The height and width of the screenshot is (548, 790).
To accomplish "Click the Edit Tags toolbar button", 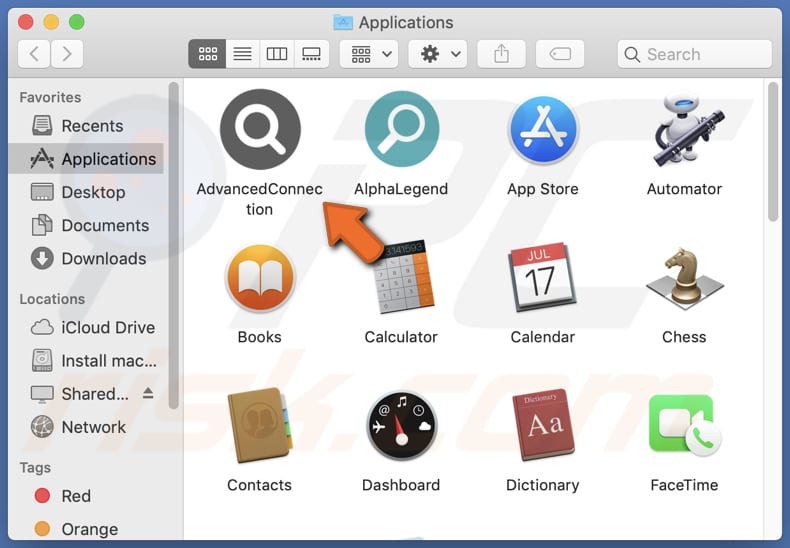I will point(560,54).
